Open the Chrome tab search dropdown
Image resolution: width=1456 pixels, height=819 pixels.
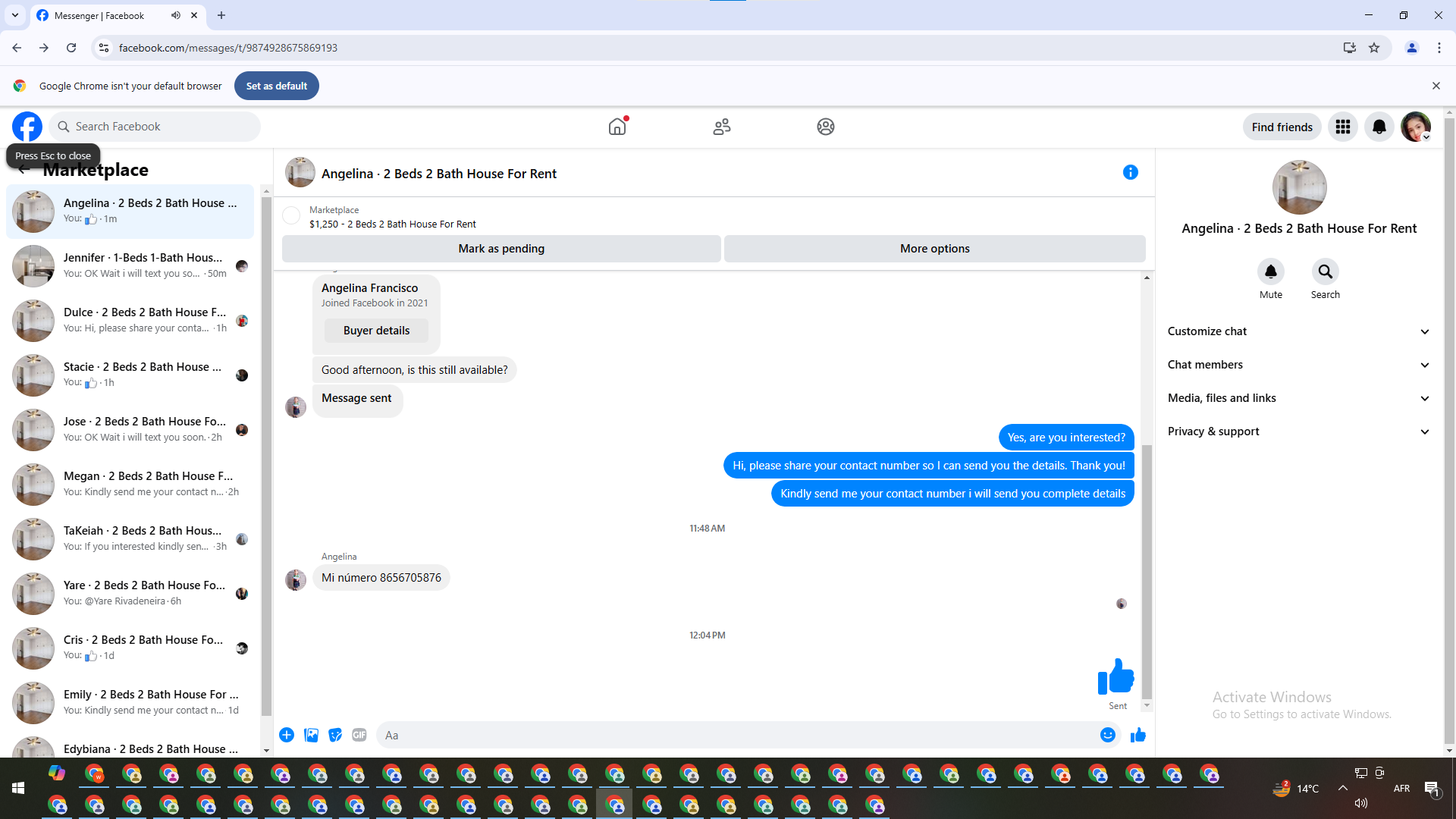pos(15,15)
